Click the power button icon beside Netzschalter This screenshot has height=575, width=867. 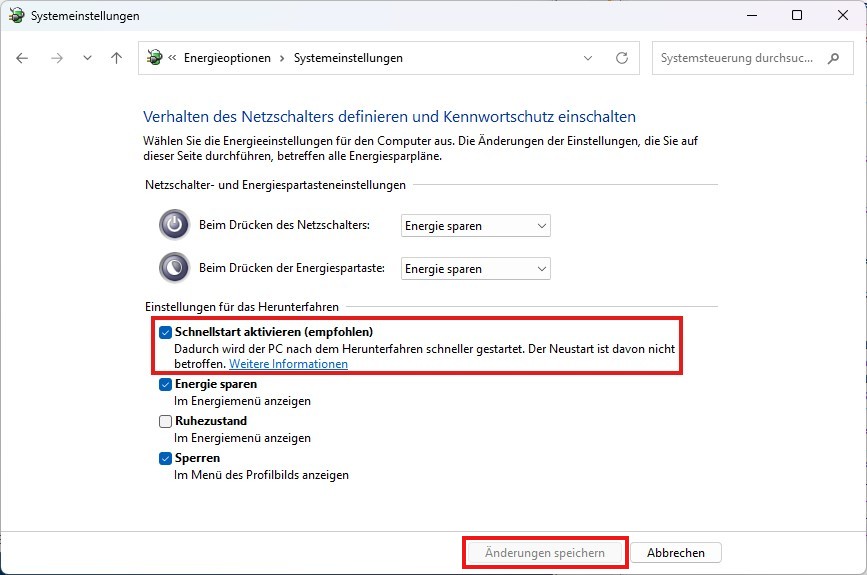click(x=174, y=224)
